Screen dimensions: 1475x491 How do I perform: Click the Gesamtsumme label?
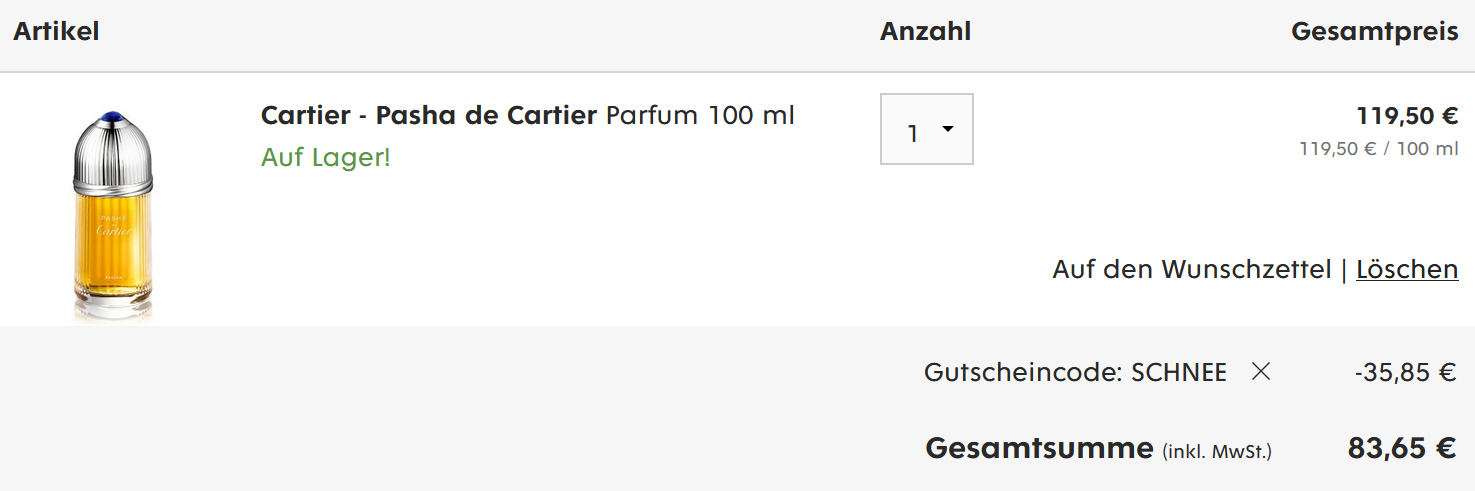(1039, 448)
